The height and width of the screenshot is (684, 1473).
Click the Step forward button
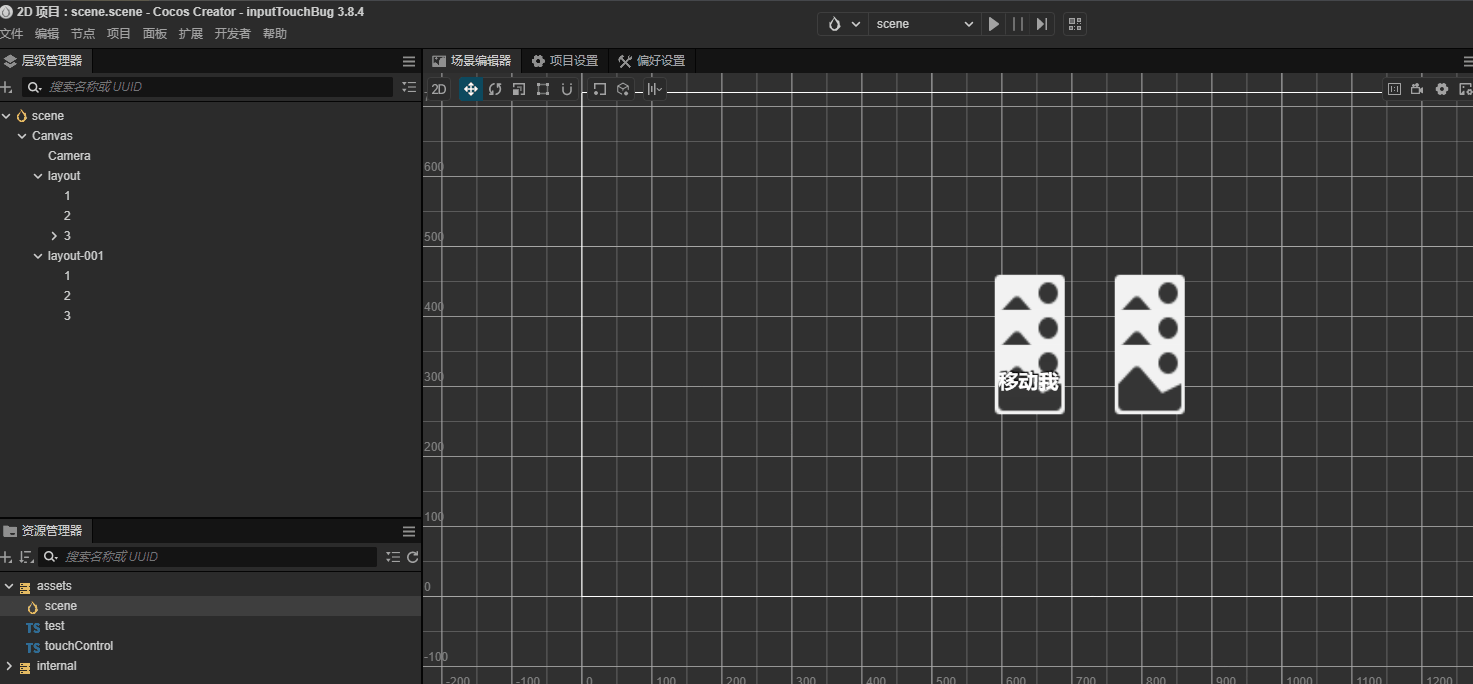(1042, 24)
